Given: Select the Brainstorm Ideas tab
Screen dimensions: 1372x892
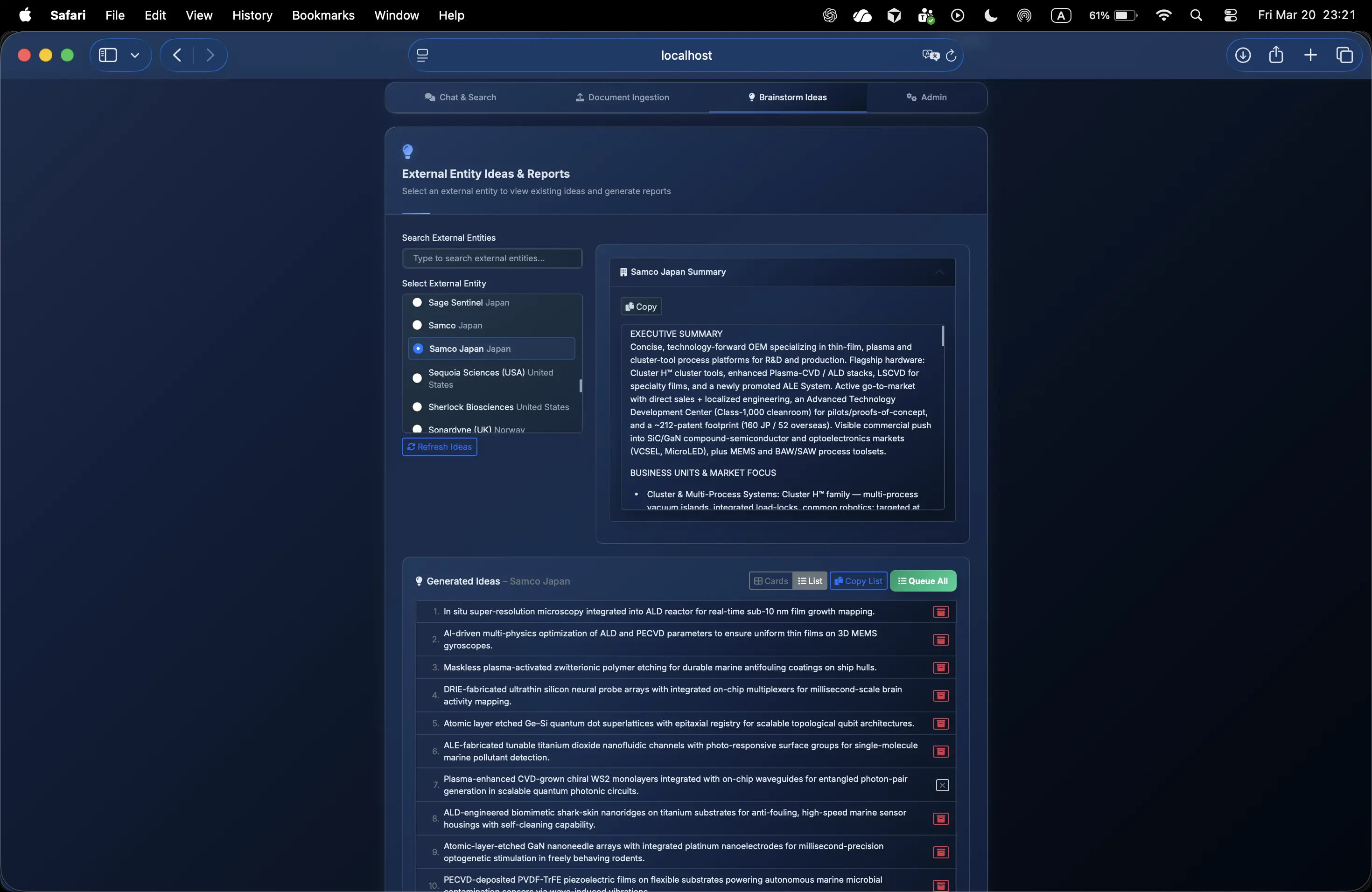Looking at the screenshot, I should (787, 98).
